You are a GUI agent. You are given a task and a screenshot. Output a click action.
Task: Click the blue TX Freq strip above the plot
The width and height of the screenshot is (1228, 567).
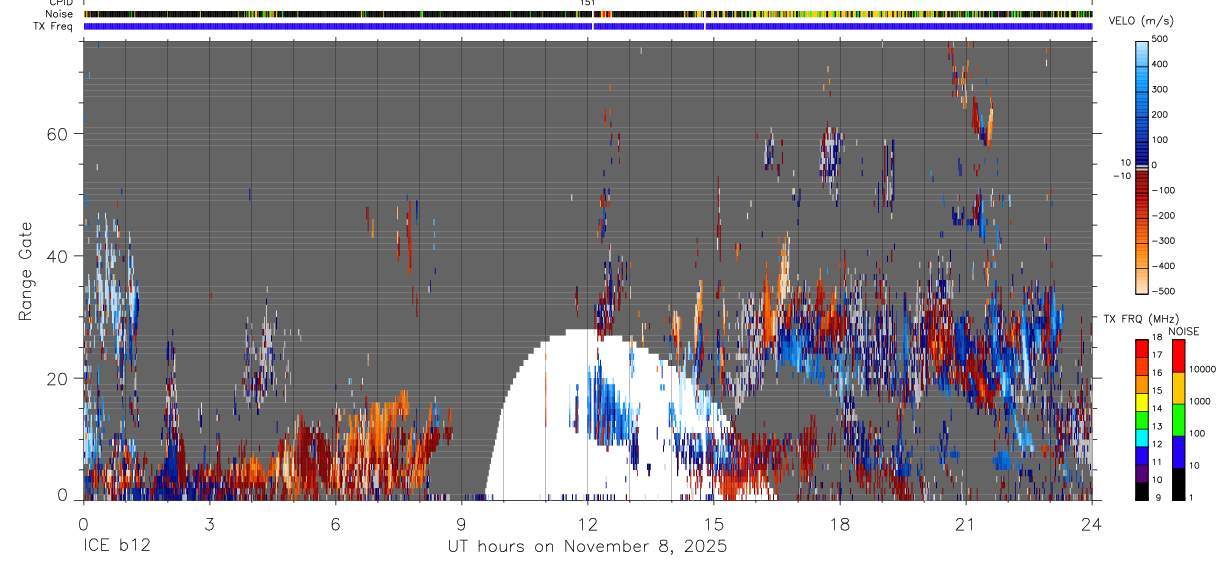click(x=588, y=26)
